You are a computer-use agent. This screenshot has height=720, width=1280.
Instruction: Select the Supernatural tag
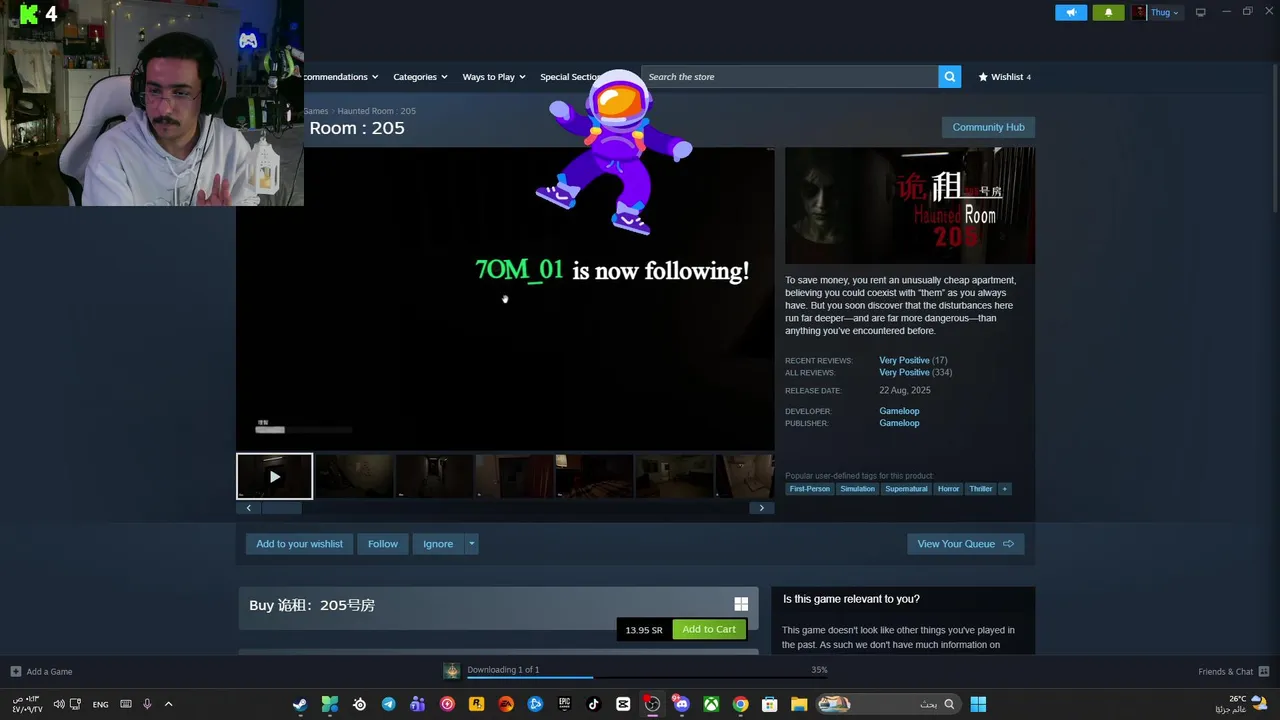906,489
